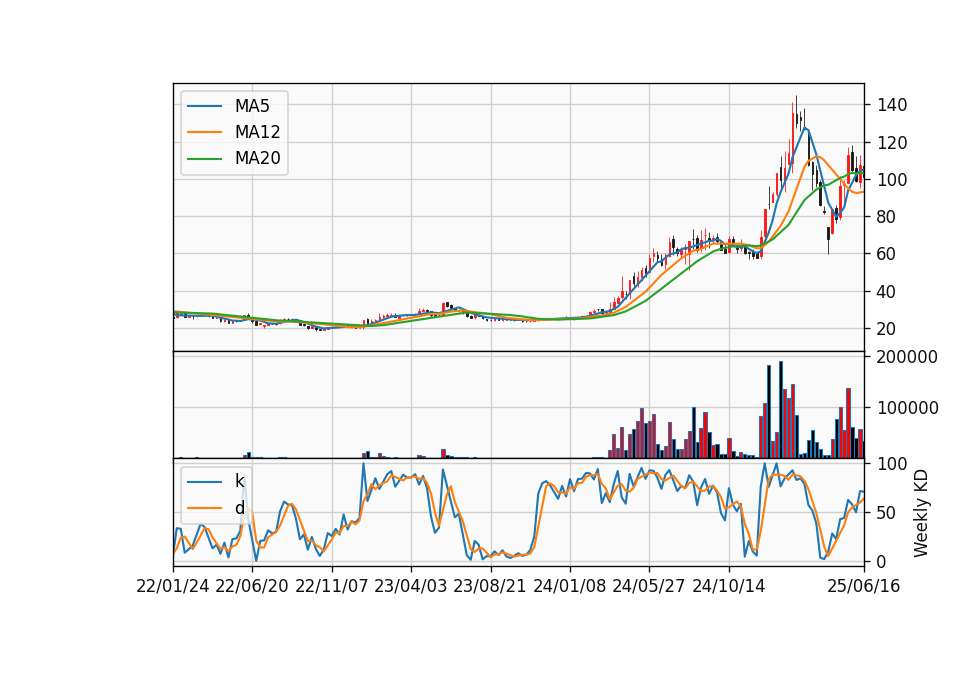Click the k legend label
The image size is (960, 690).
coord(240,481)
